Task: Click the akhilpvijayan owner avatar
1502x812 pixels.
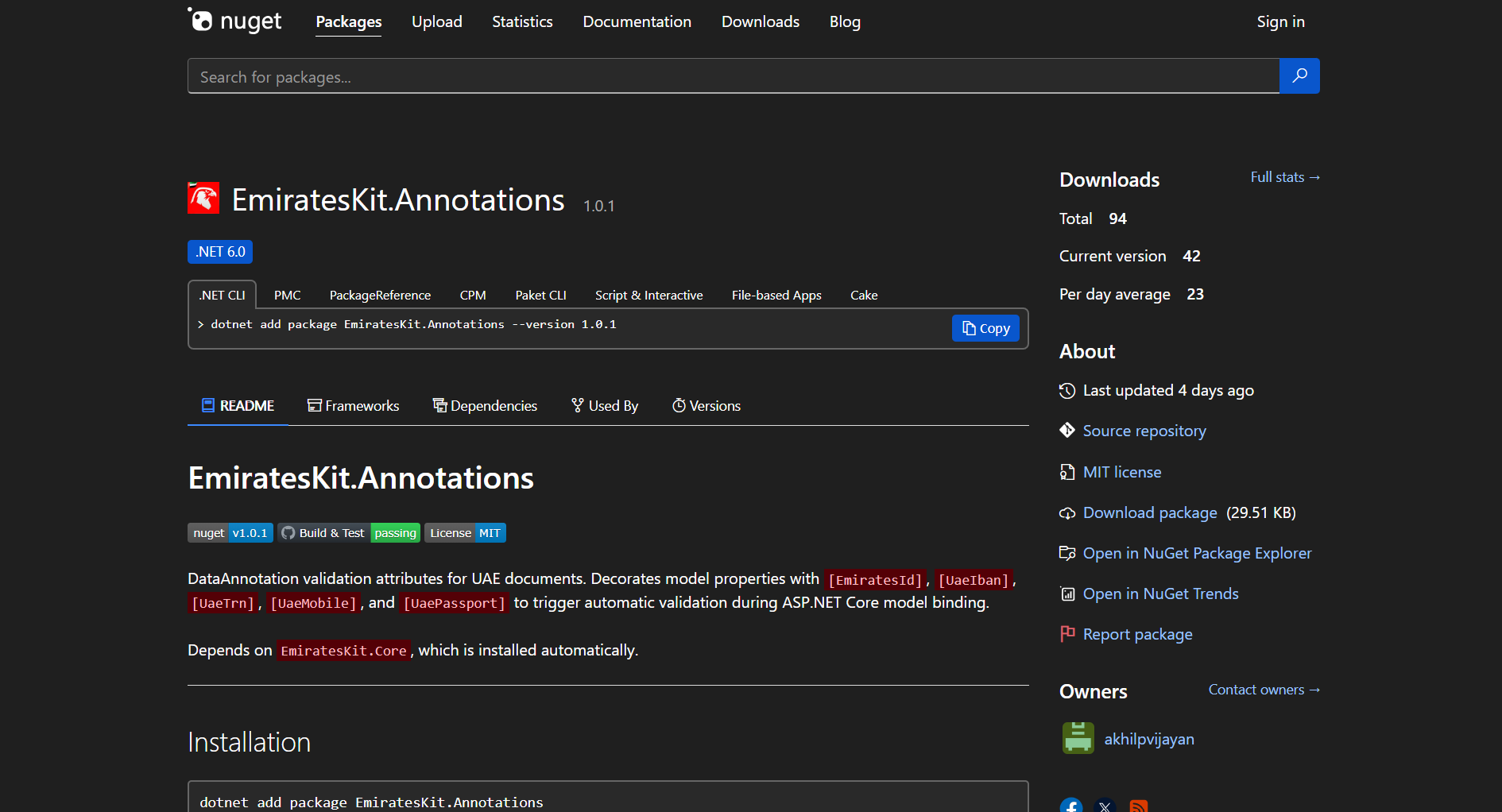Action: tap(1078, 738)
